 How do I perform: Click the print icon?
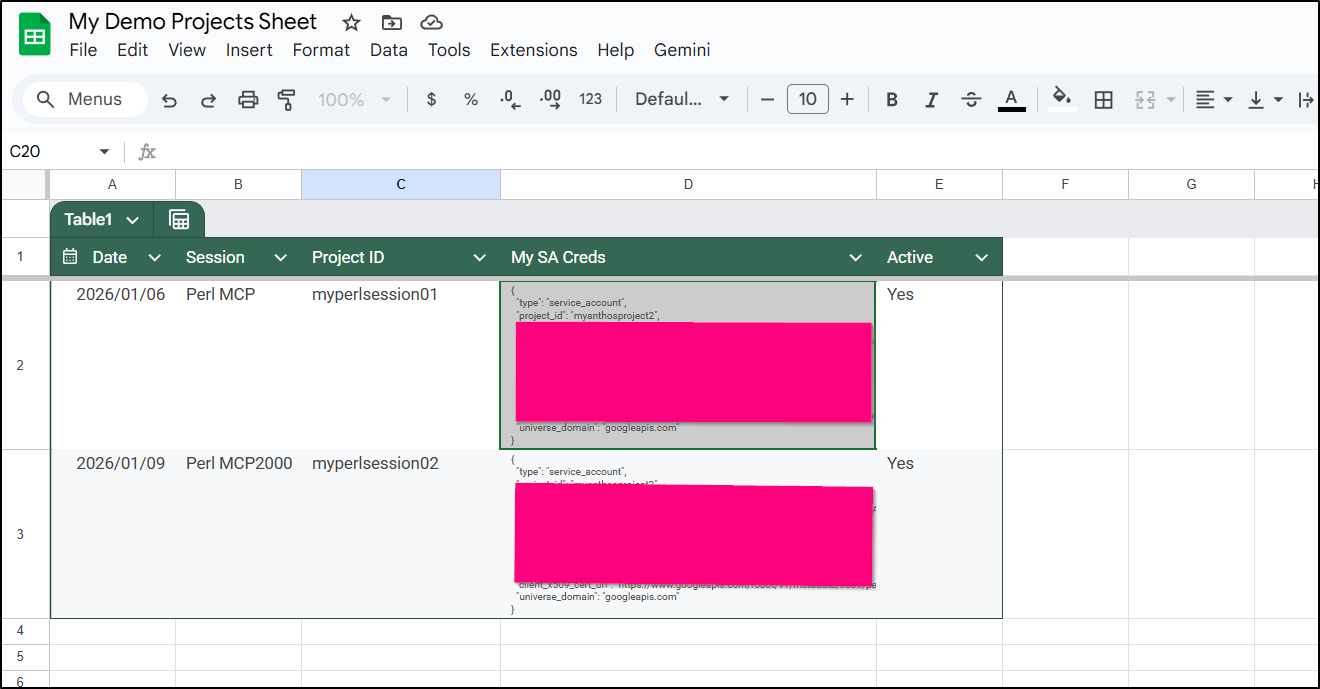248,99
